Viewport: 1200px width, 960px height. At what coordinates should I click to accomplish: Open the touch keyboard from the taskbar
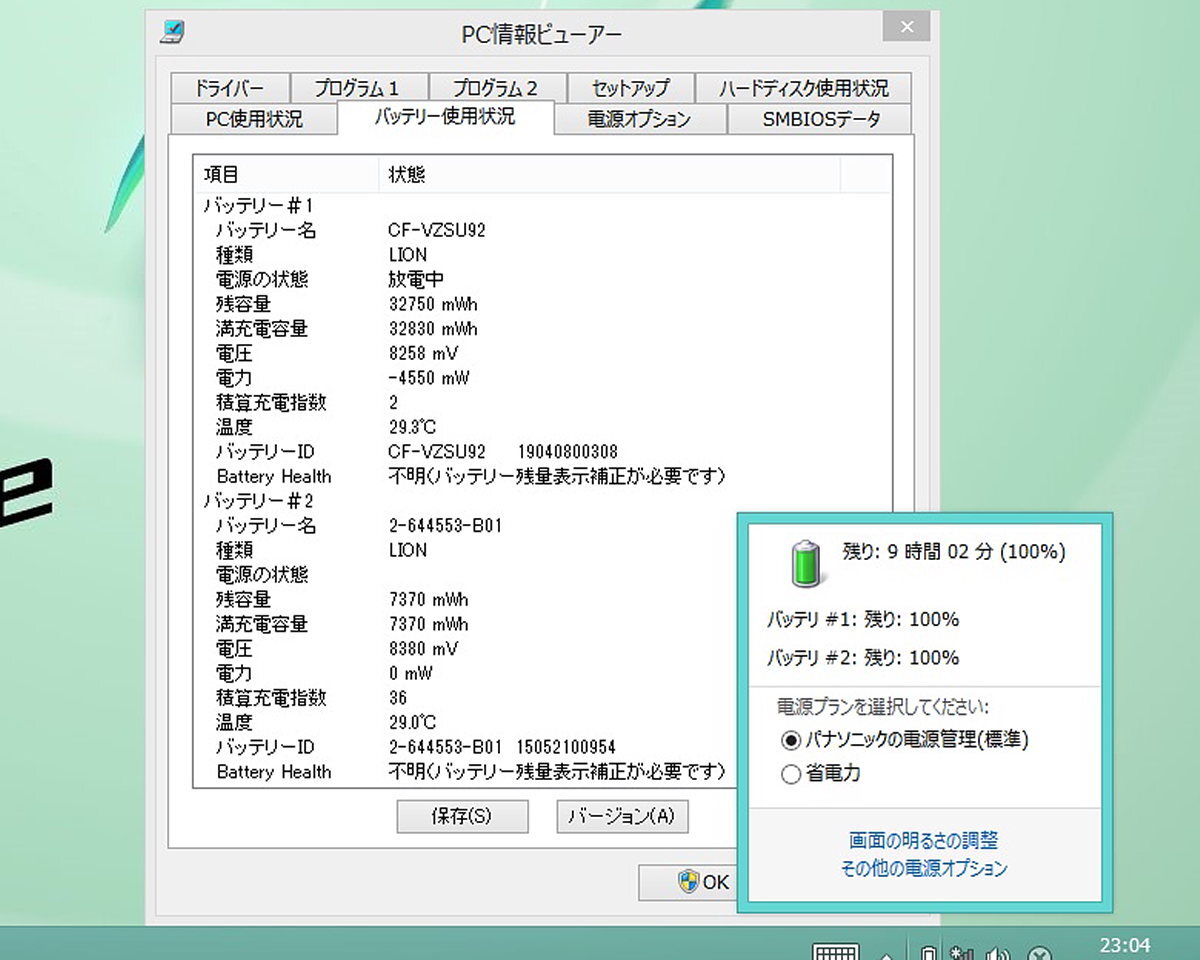tap(835, 951)
